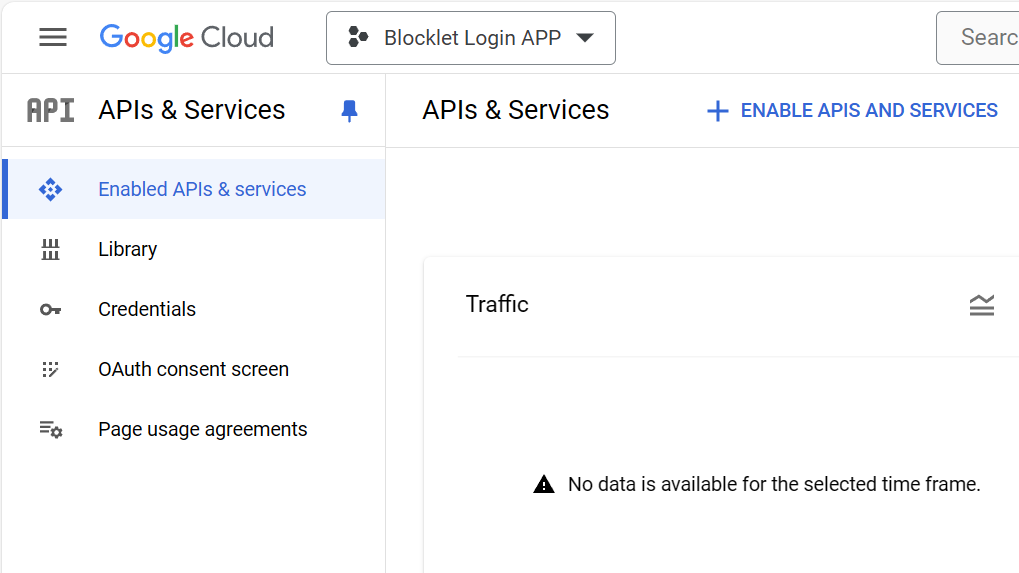Open the main navigation hamburger menu
Image resolution: width=1019 pixels, height=573 pixels.
(53, 38)
